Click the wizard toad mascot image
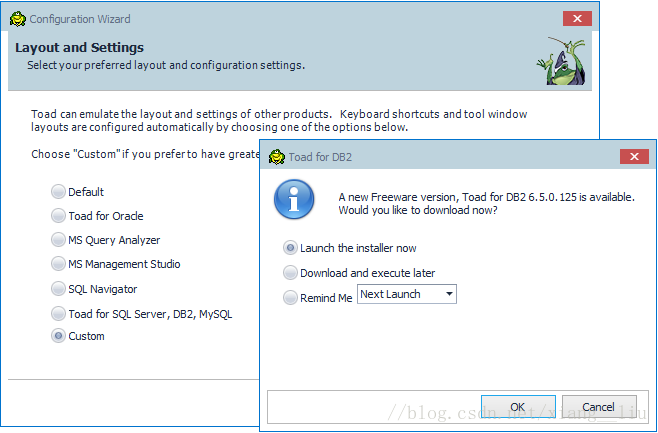The height and width of the screenshot is (433, 658). click(562, 61)
